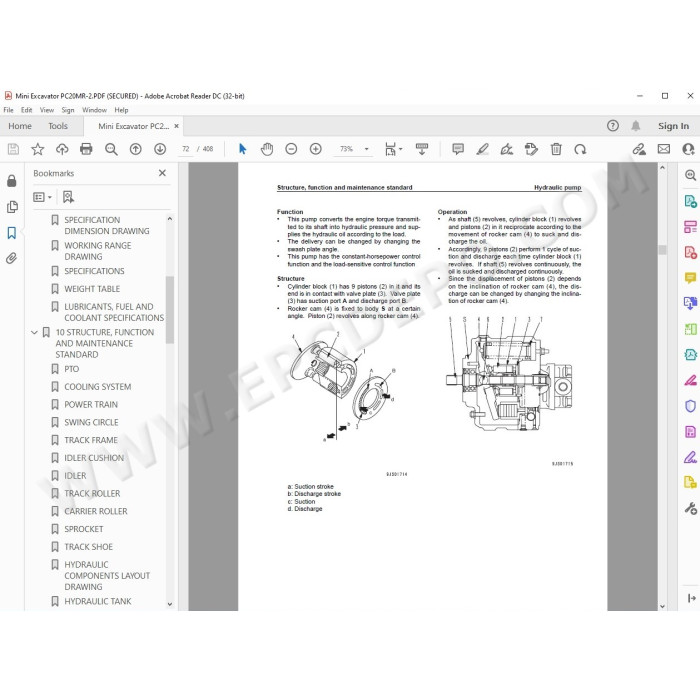Viewport: 700px width, 700px height.
Task: Share a link to the file
Action: pyautogui.click(x=639, y=149)
